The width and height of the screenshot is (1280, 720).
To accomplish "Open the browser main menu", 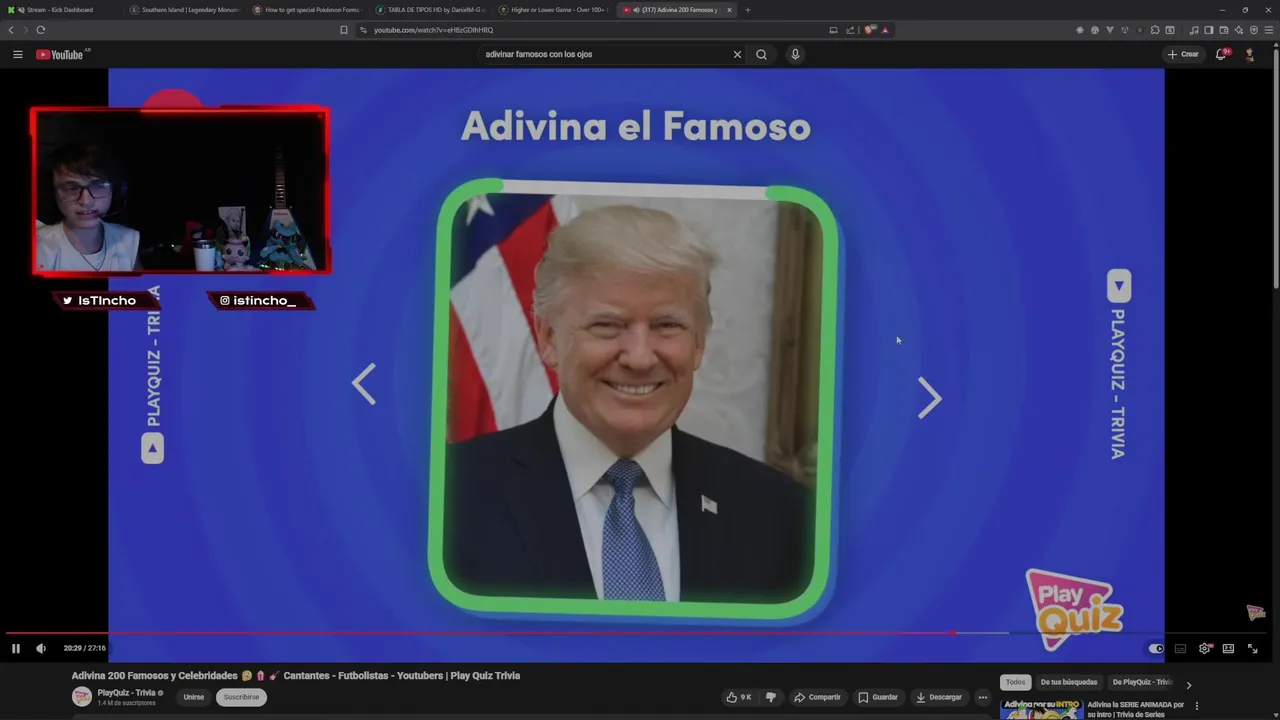I will coord(1269,30).
